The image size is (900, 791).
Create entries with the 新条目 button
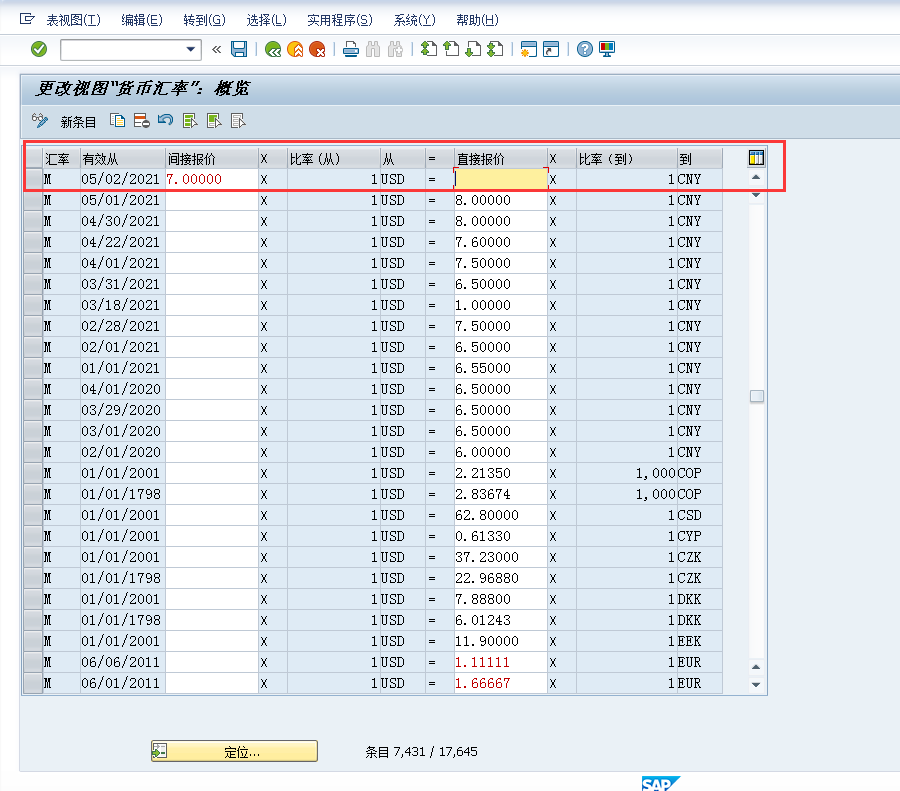(x=76, y=120)
